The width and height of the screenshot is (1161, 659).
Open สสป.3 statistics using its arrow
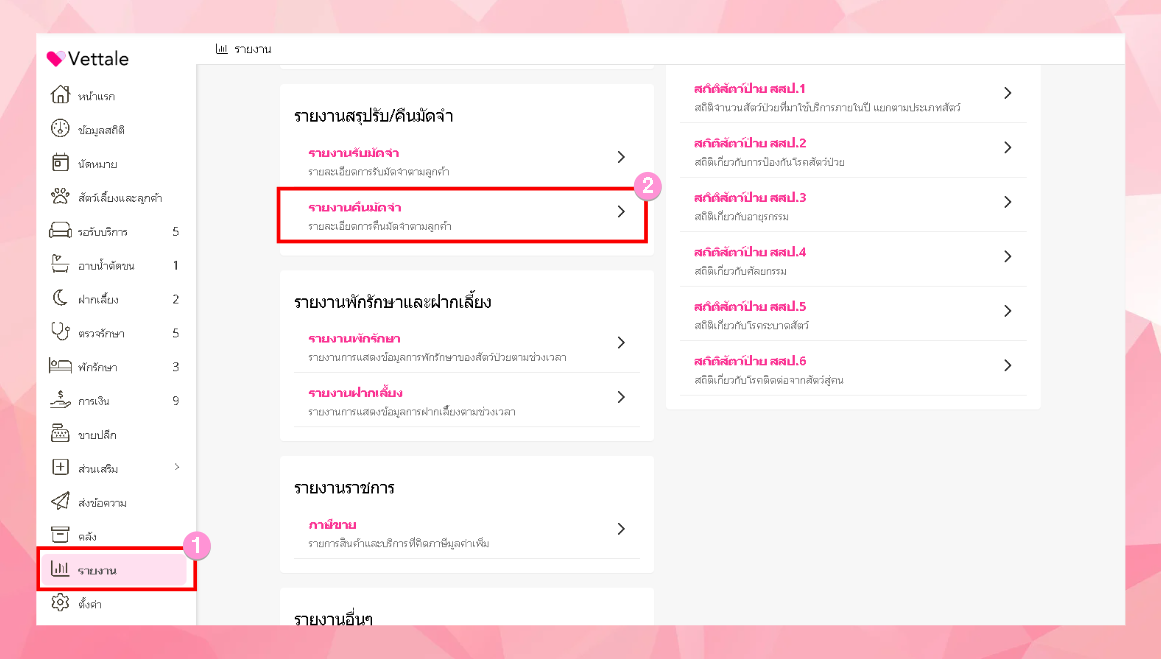point(1008,202)
